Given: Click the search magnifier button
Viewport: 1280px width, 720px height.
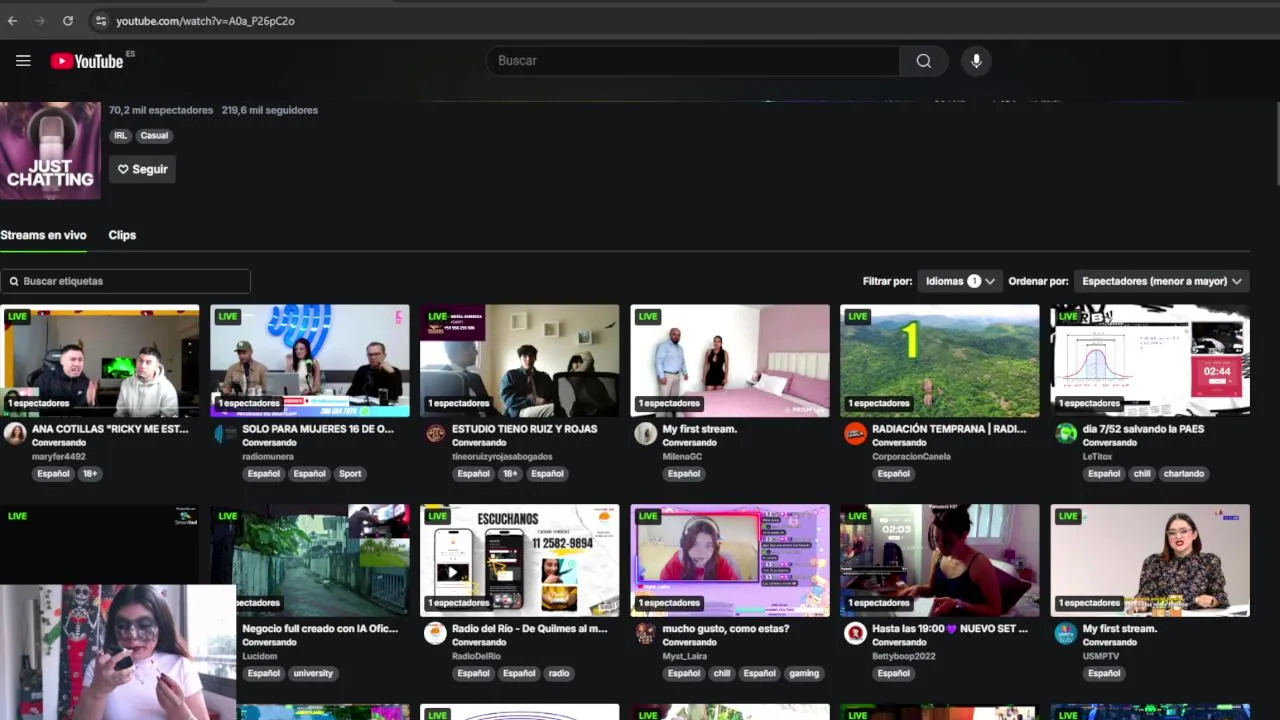Looking at the screenshot, I should click(x=923, y=61).
